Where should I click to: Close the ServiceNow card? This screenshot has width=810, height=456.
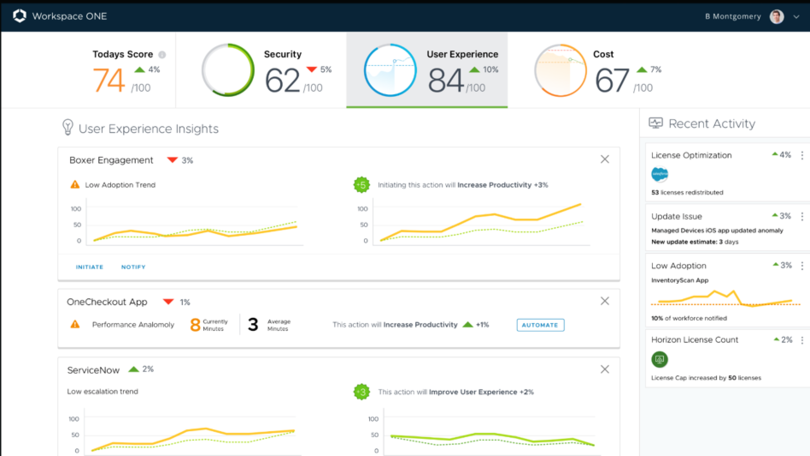pyautogui.click(x=605, y=369)
